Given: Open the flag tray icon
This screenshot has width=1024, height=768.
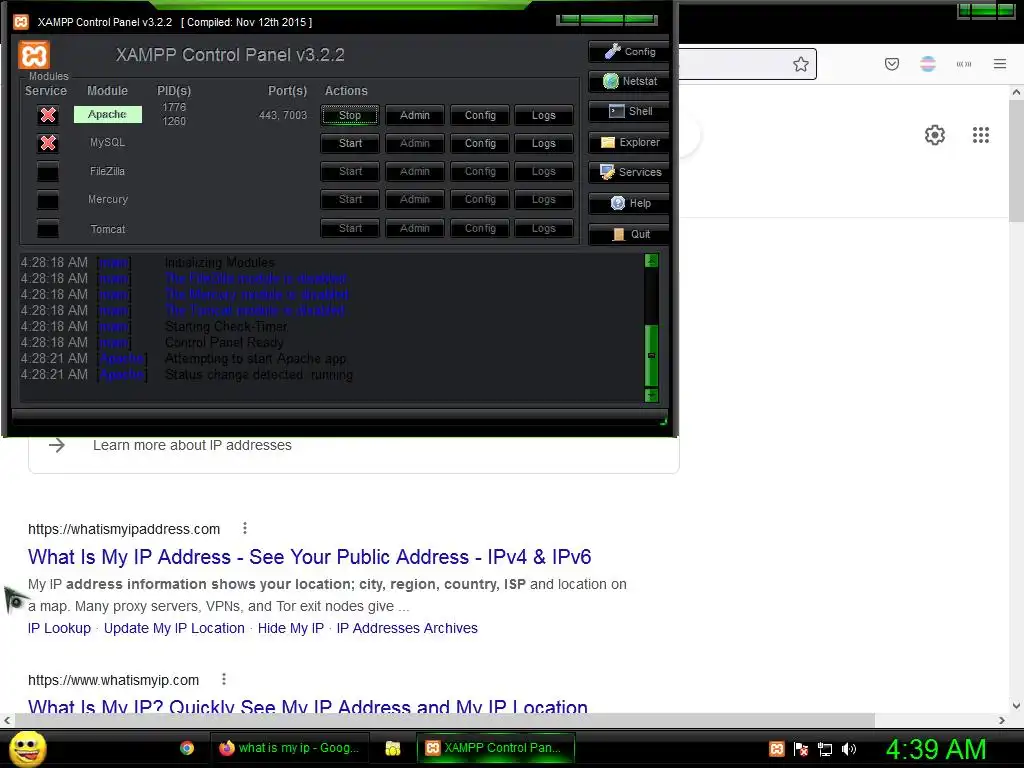Looking at the screenshot, I should (x=801, y=749).
